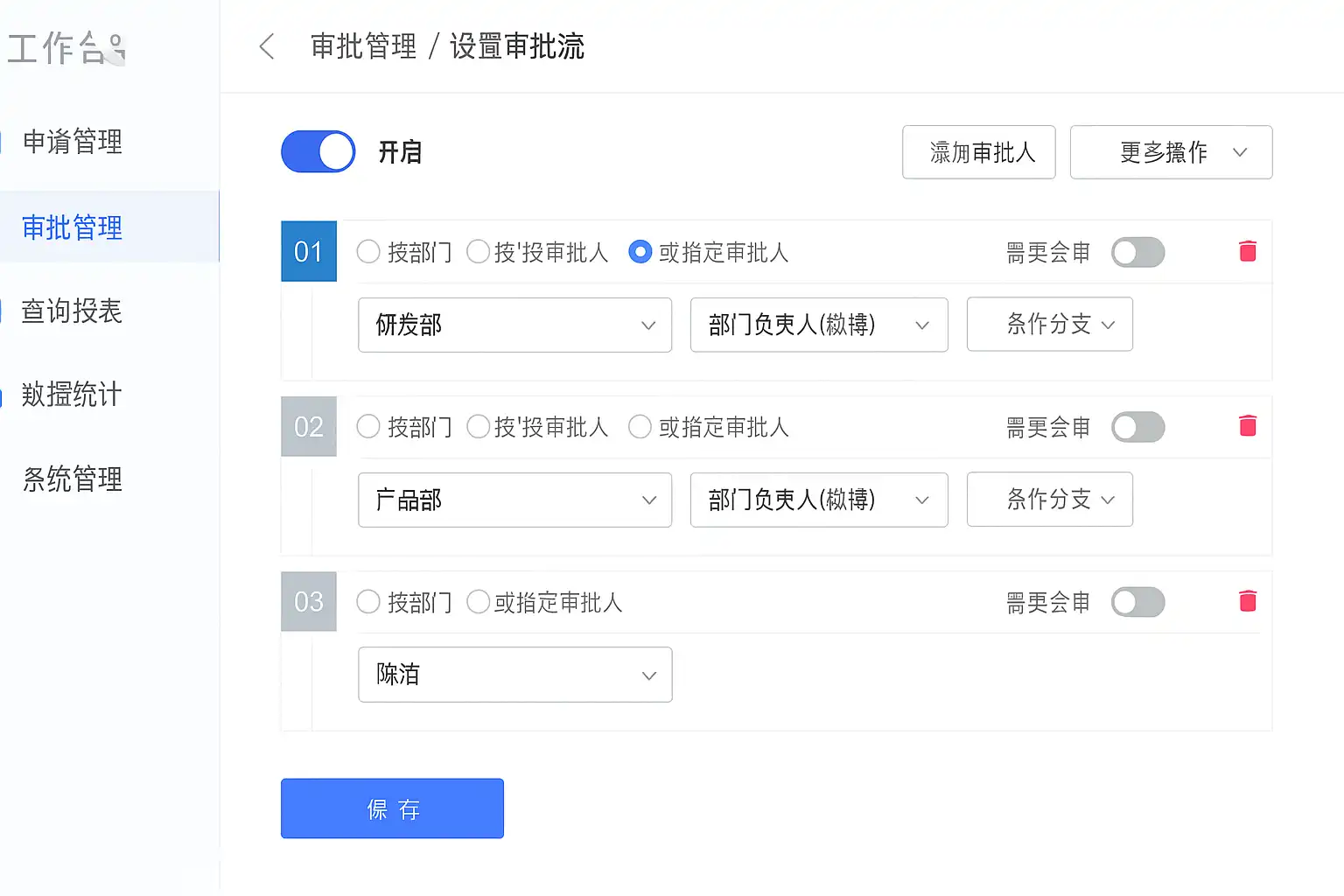Click the back arrow beside 审批管理
Image resolution: width=1344 pixels, height=896 pixels.
pos(268,46)
